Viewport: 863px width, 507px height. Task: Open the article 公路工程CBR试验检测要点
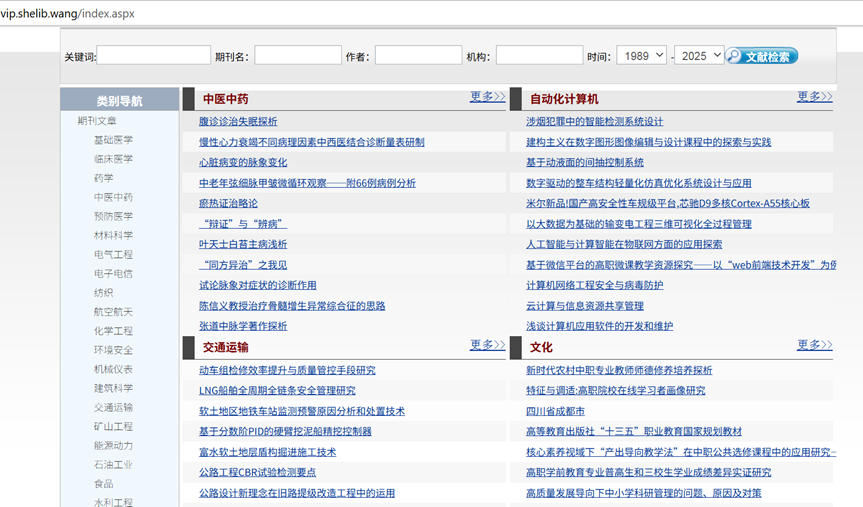tap(257, 472)
